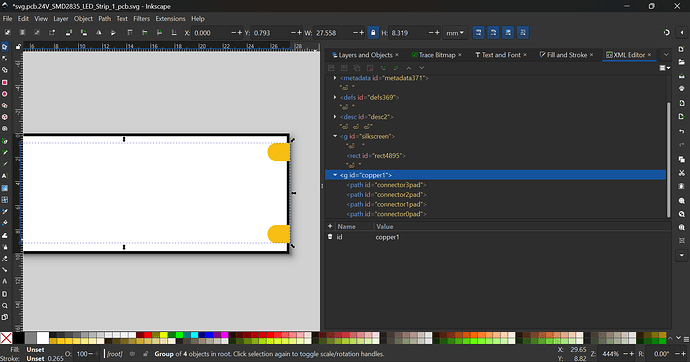This screenshot has height=362, width=690.
Task: Select the Rectangle tool in toolbox
Action: 5,82
